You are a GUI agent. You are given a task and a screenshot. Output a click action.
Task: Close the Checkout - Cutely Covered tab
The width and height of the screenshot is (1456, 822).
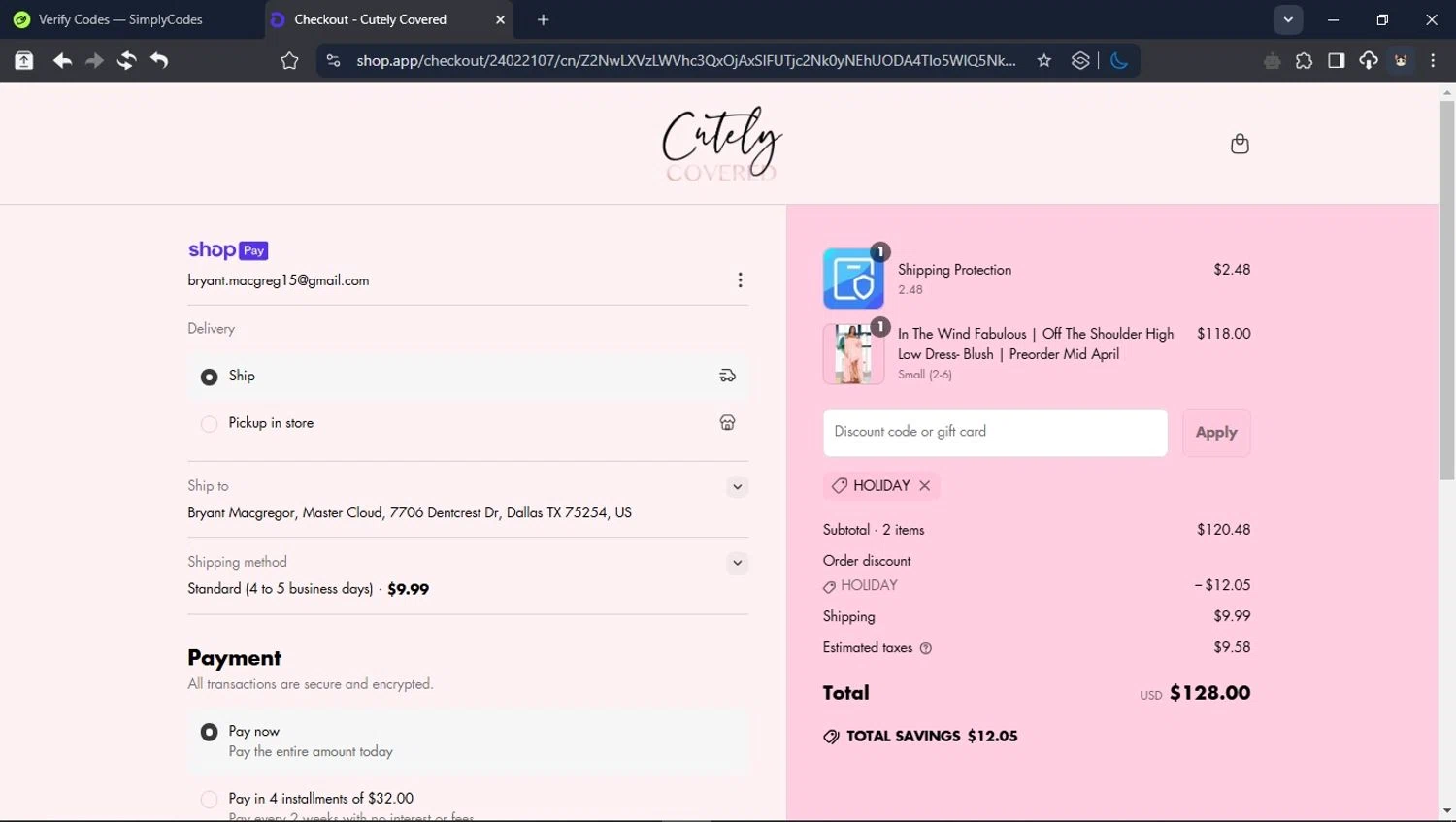click(501, 19)
